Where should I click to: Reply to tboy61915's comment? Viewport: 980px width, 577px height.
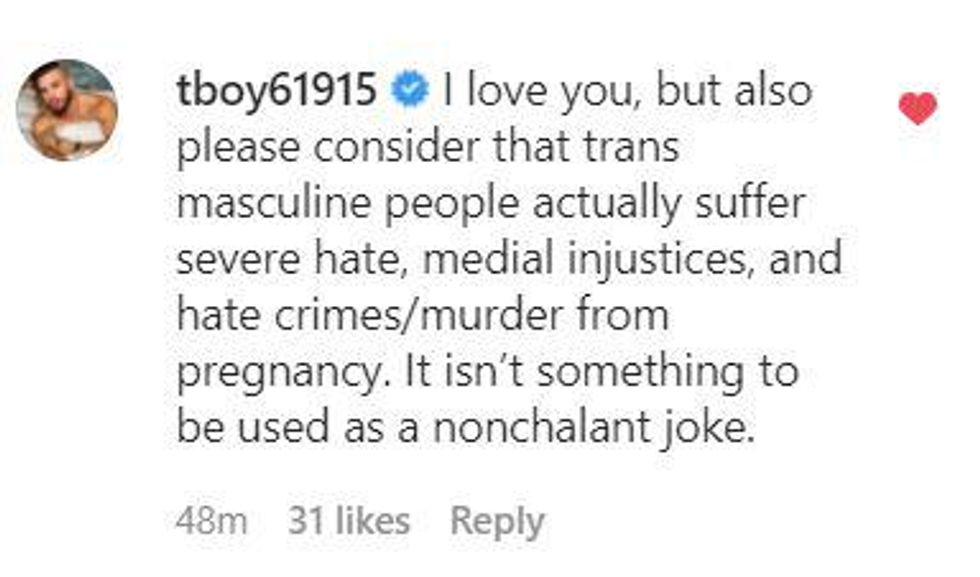497,521
